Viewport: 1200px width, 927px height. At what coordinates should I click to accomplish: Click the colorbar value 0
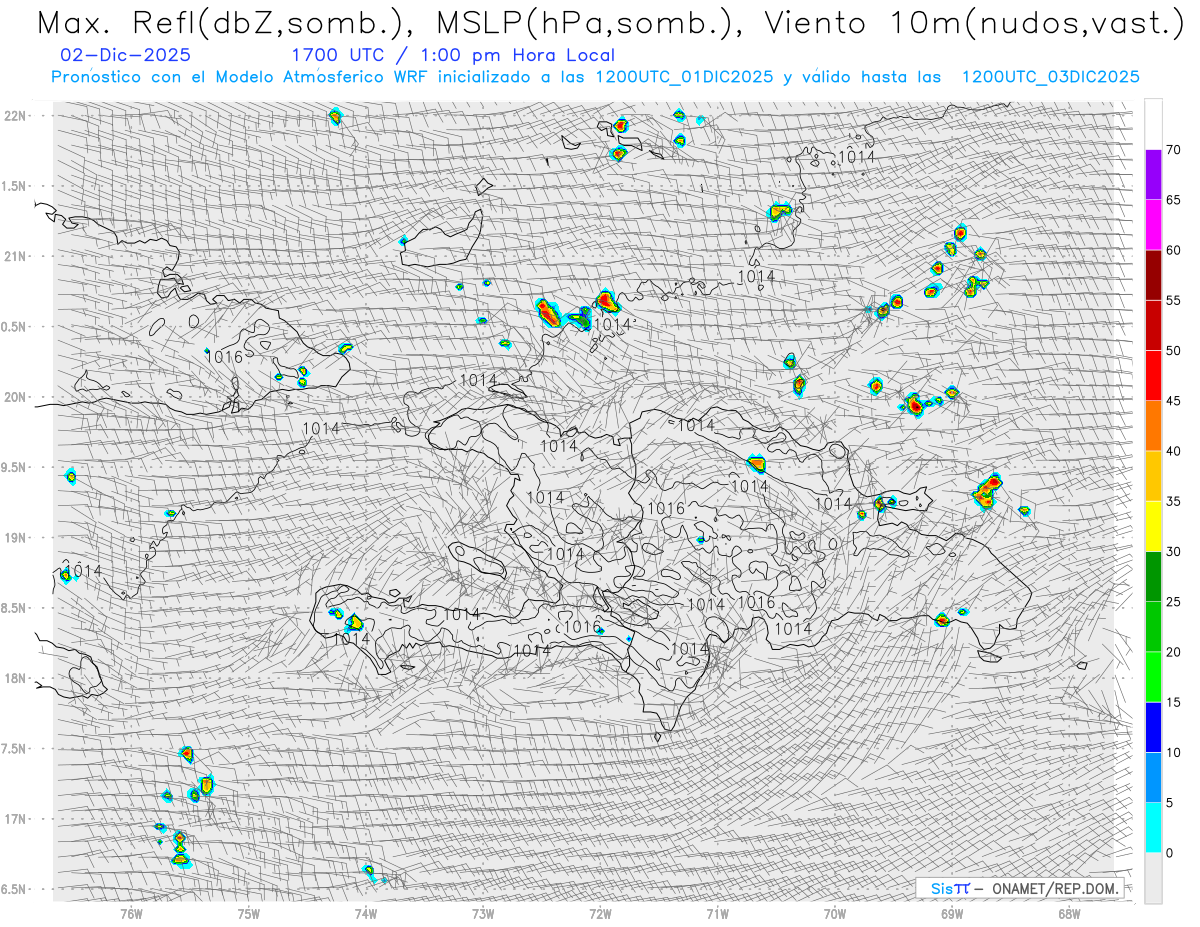click(1169, 852)
